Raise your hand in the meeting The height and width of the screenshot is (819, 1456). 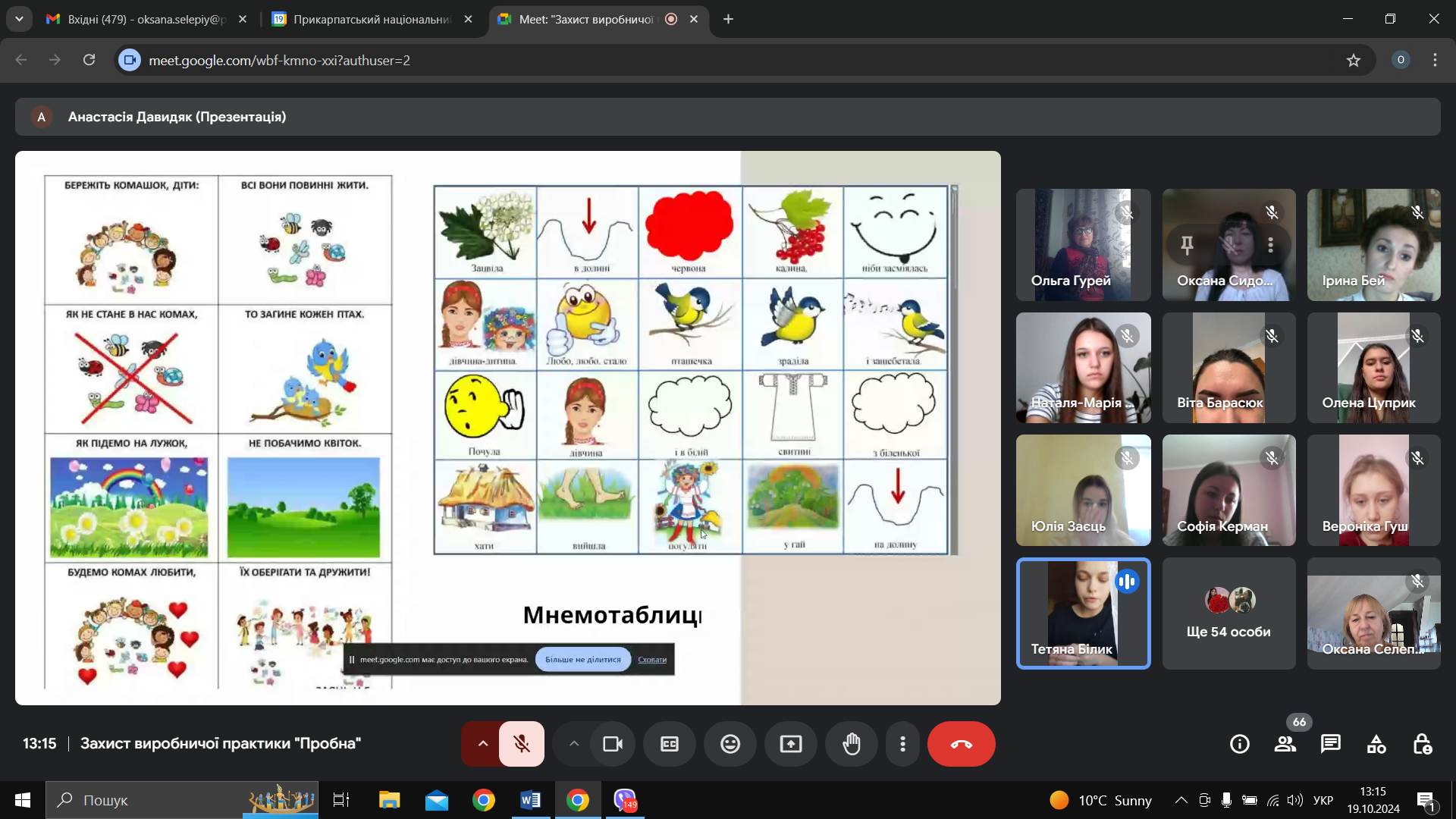pos(852,744)
